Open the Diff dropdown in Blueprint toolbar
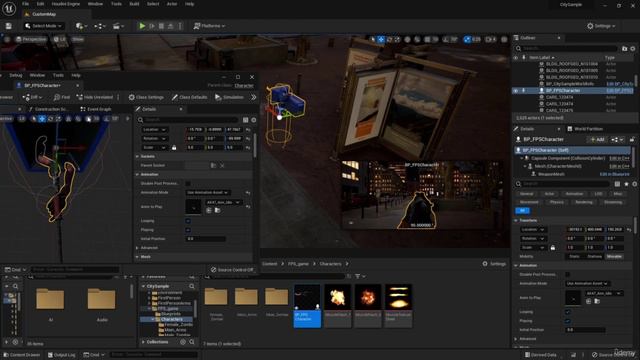 32,97
